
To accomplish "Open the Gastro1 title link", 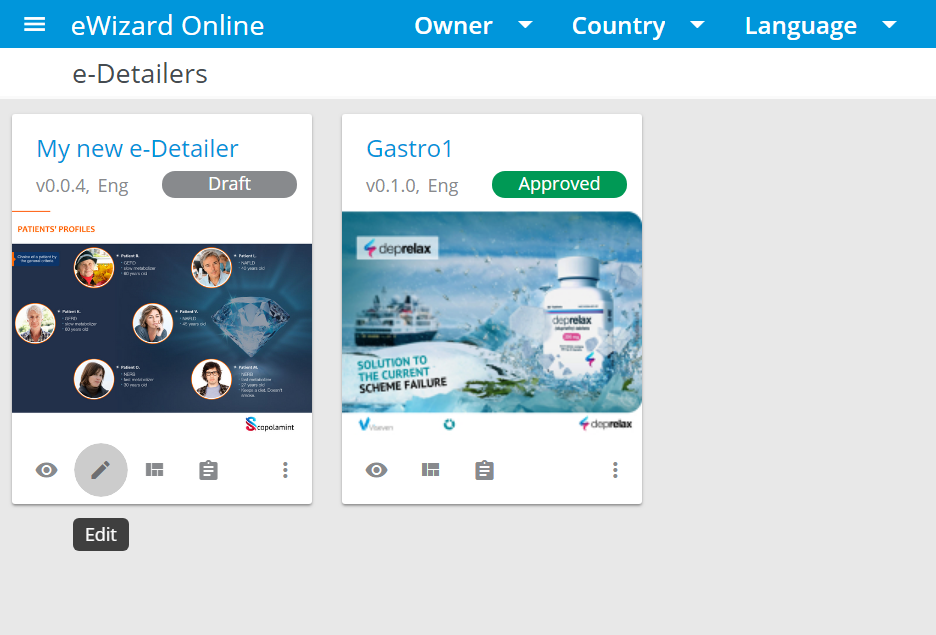I will pos(410,149).
